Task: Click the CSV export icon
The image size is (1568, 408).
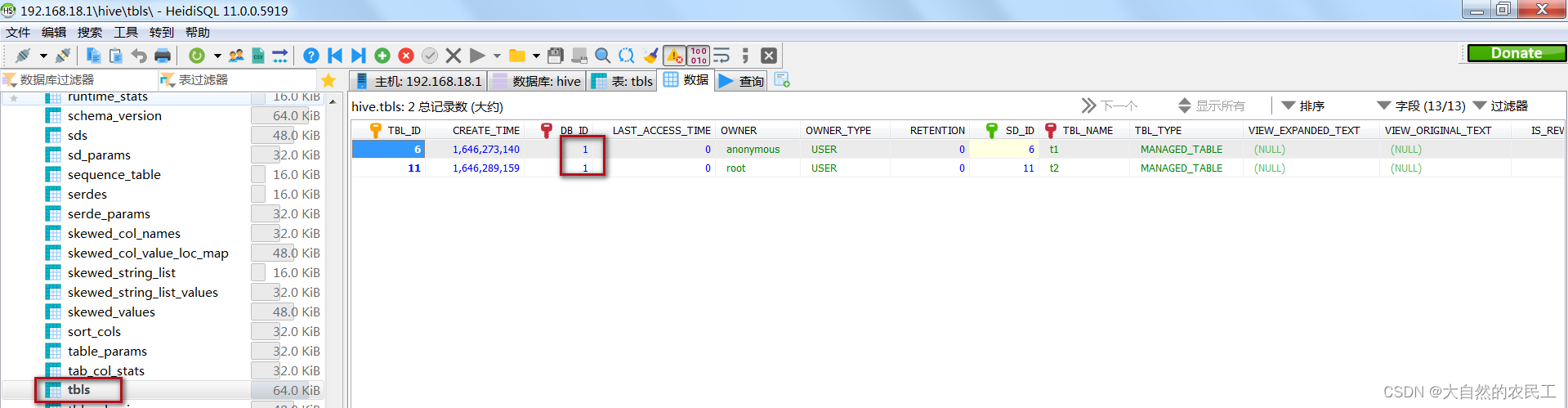Action: 258,56
